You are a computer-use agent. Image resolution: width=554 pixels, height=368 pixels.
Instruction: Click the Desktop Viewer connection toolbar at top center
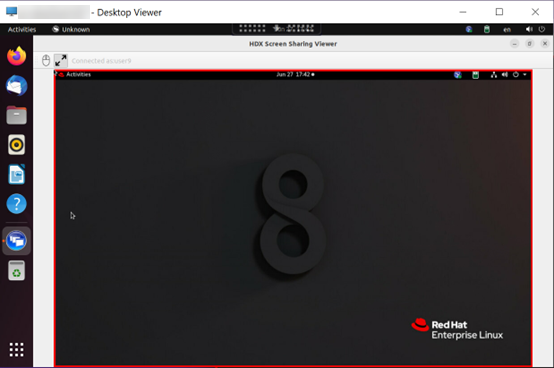coord(276,29)
